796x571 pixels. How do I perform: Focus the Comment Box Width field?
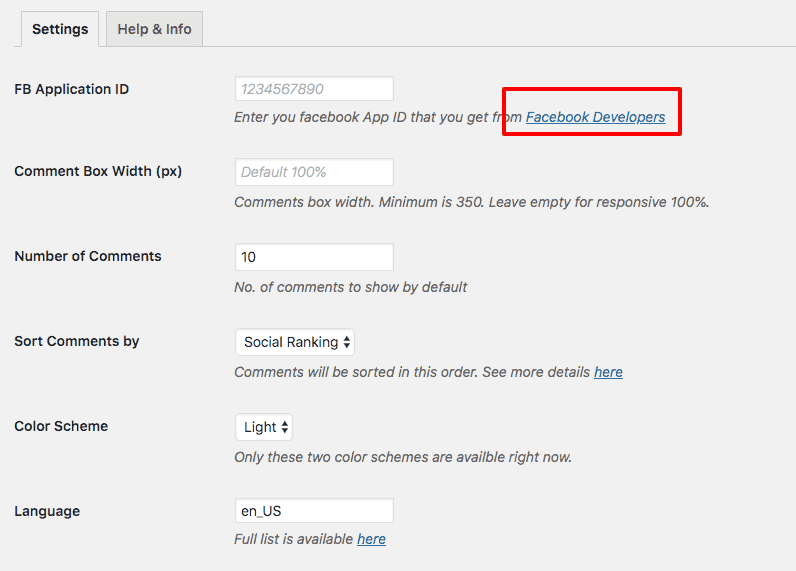[314, 172]
